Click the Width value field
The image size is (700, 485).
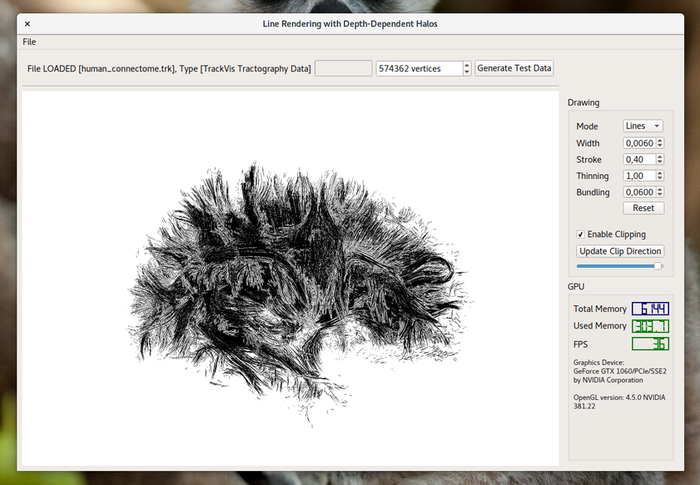pyautogui.click(x=638, y=143)
